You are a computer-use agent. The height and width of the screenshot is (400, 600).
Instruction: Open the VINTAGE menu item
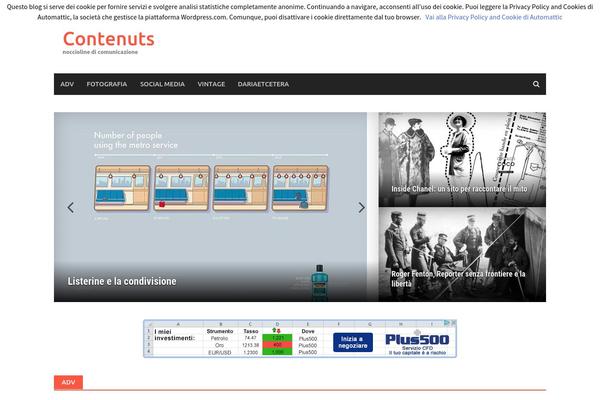[x=211, y=84]
